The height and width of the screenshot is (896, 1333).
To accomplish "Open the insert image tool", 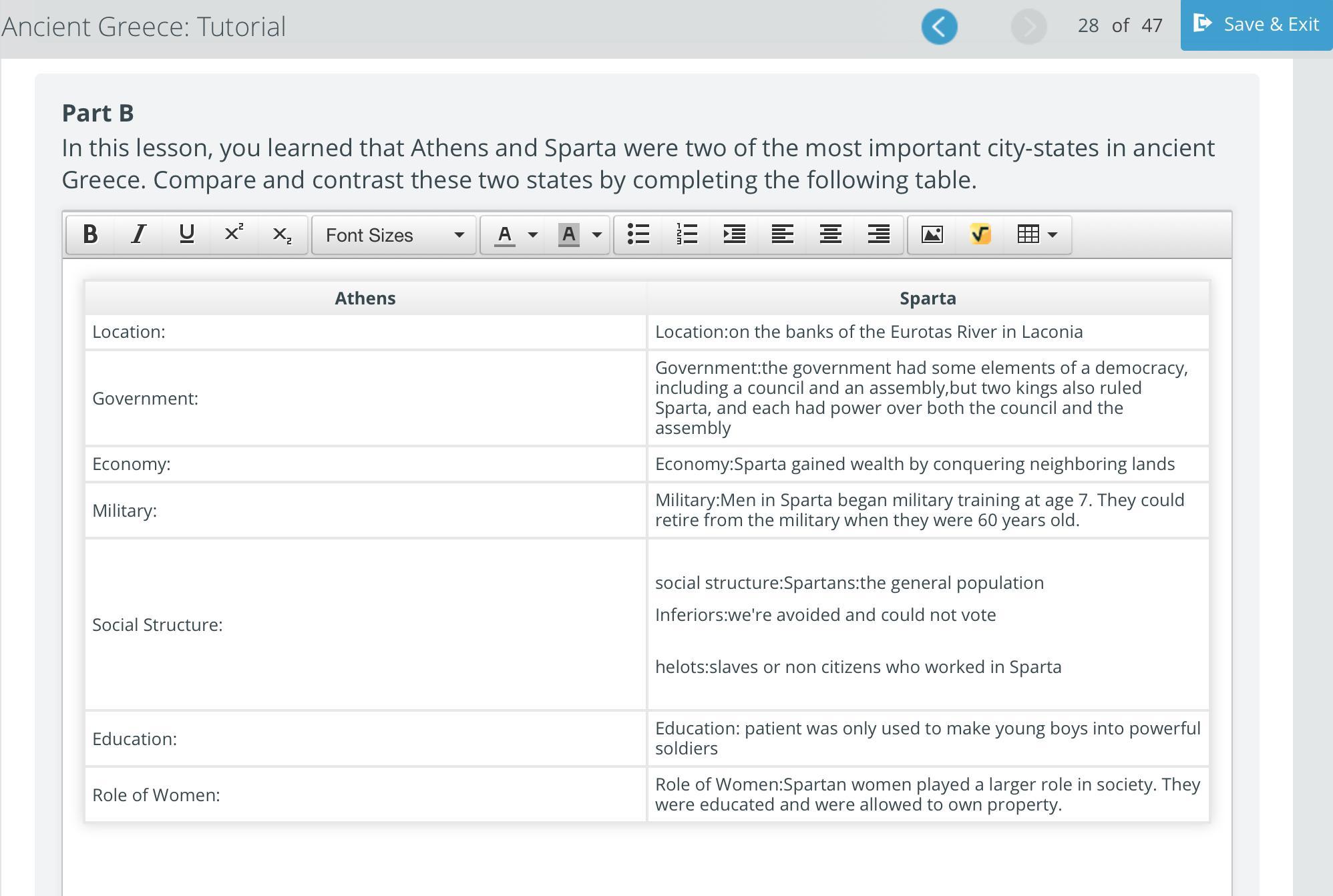I will pos(932,234).
